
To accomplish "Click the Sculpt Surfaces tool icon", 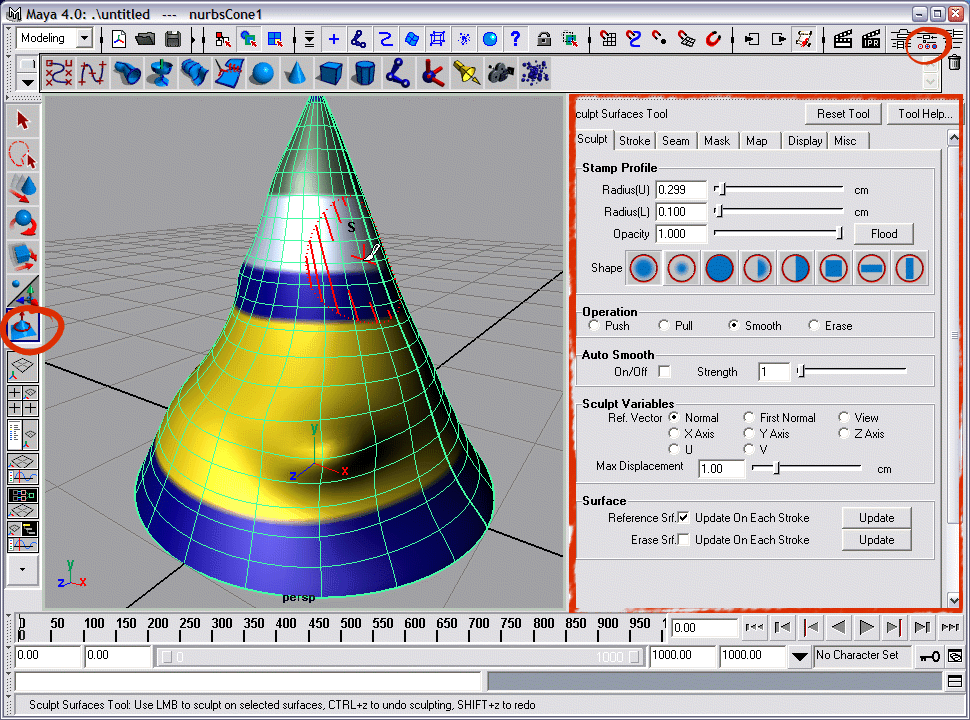I will click(23, 326).
